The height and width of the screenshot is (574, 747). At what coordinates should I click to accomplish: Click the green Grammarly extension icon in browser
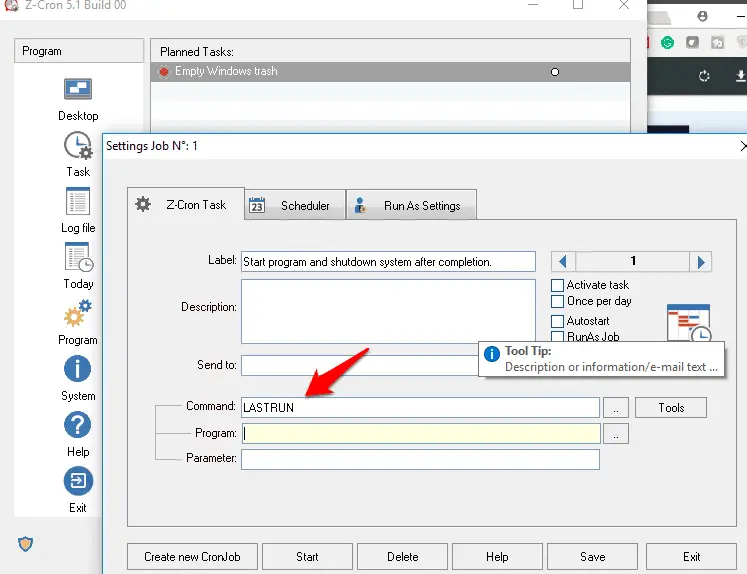click(667, 43)
